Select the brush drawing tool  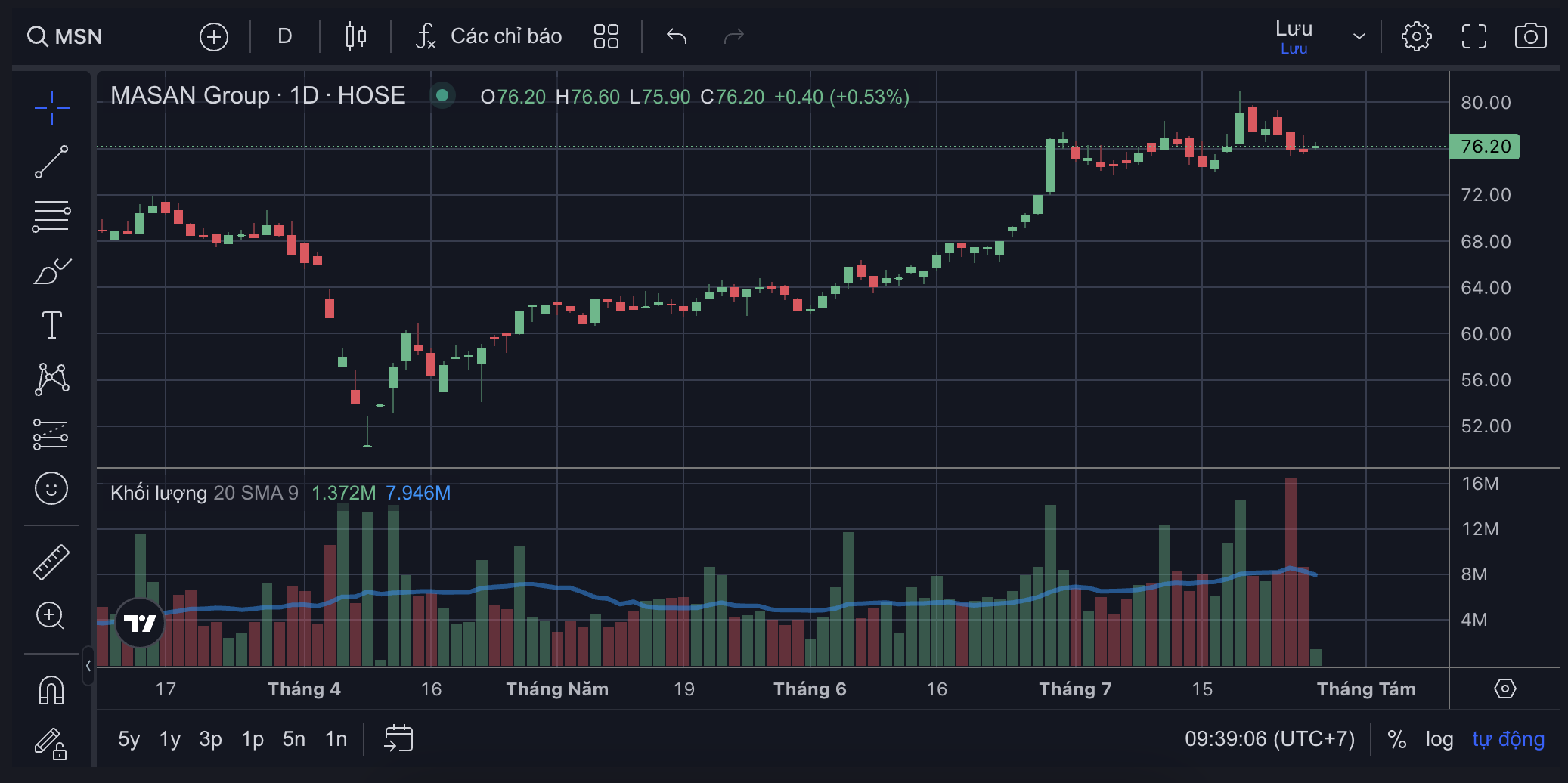[x=51, y=271]
